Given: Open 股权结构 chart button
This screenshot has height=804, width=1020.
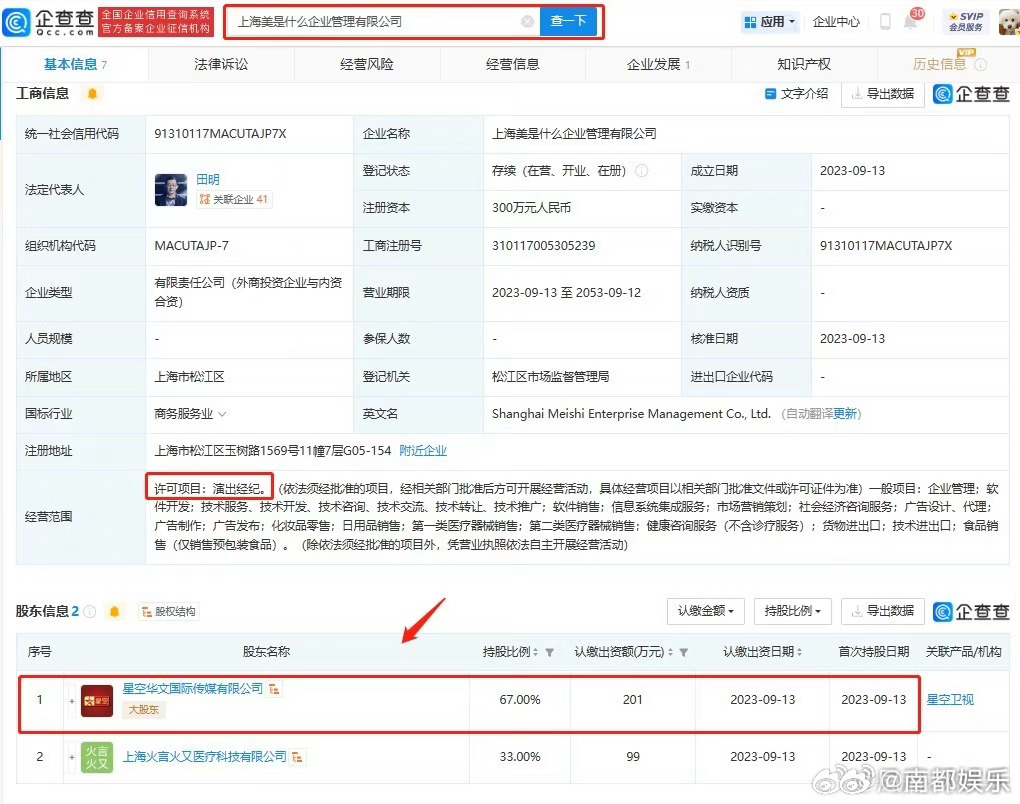Looking at the screenshot, I should coord(169,611).
